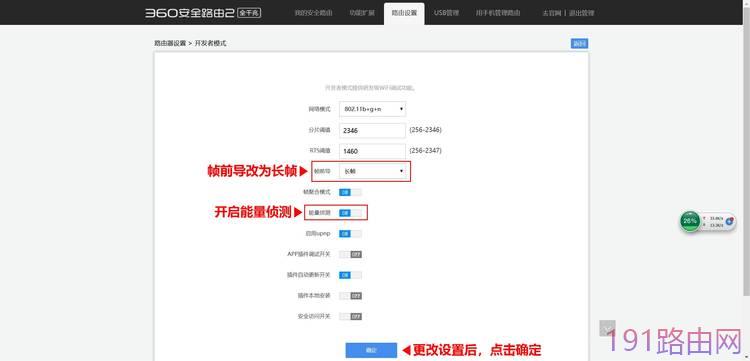Enable the APP插件调试开关 switch
This screenshot has height=361, width=750.
click(x=350, y=254)
